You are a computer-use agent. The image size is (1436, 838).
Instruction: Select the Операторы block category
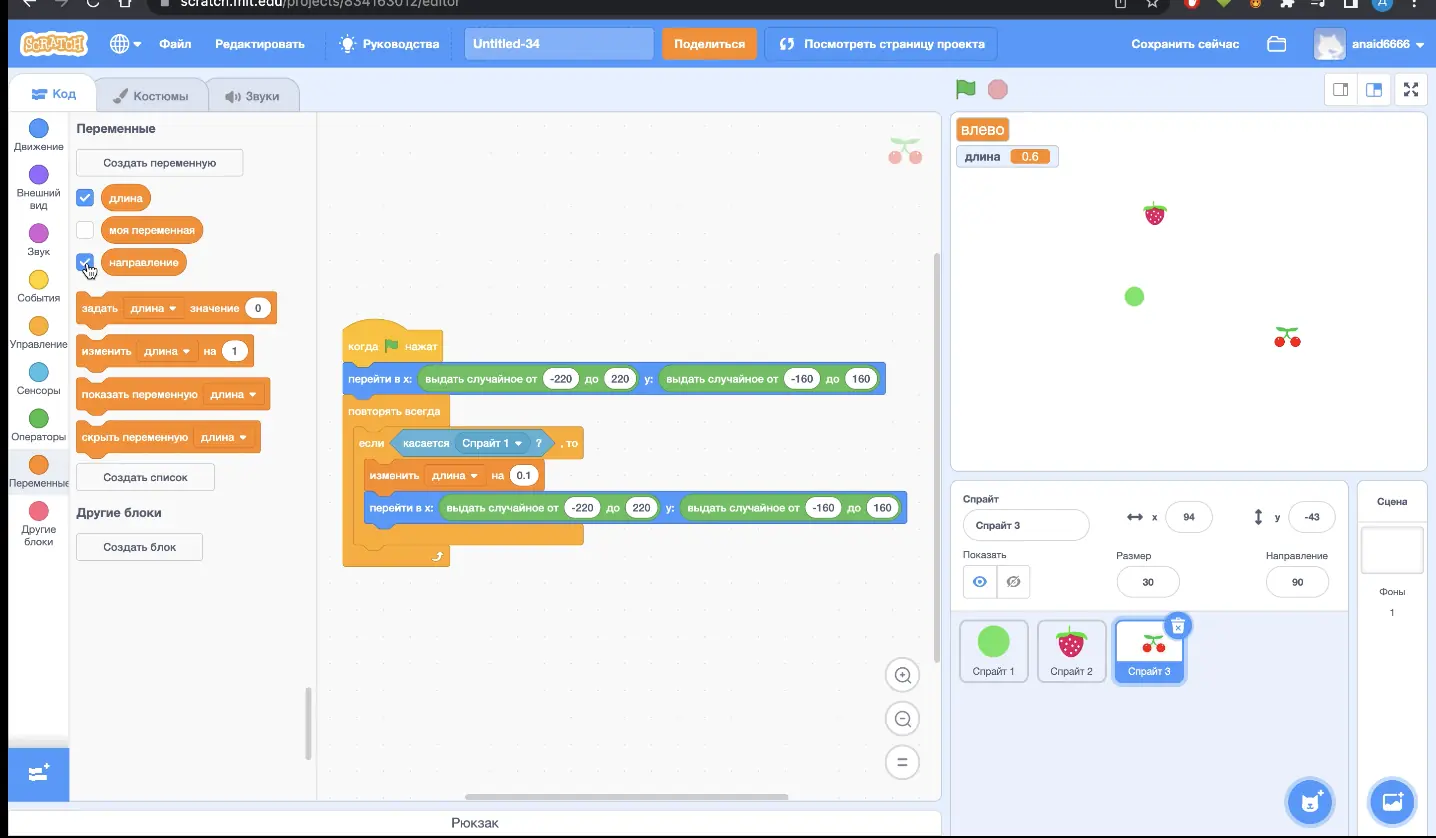point(39,425)
